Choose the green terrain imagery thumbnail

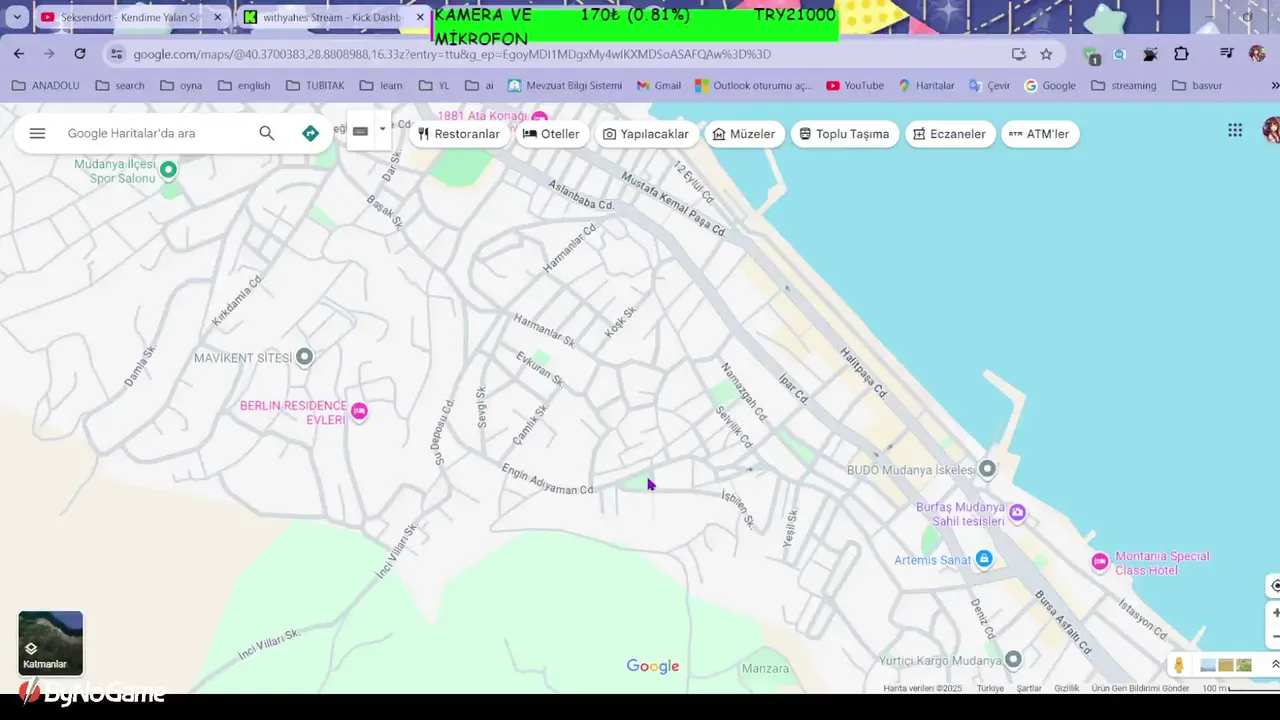click(x=1244, y=665)
